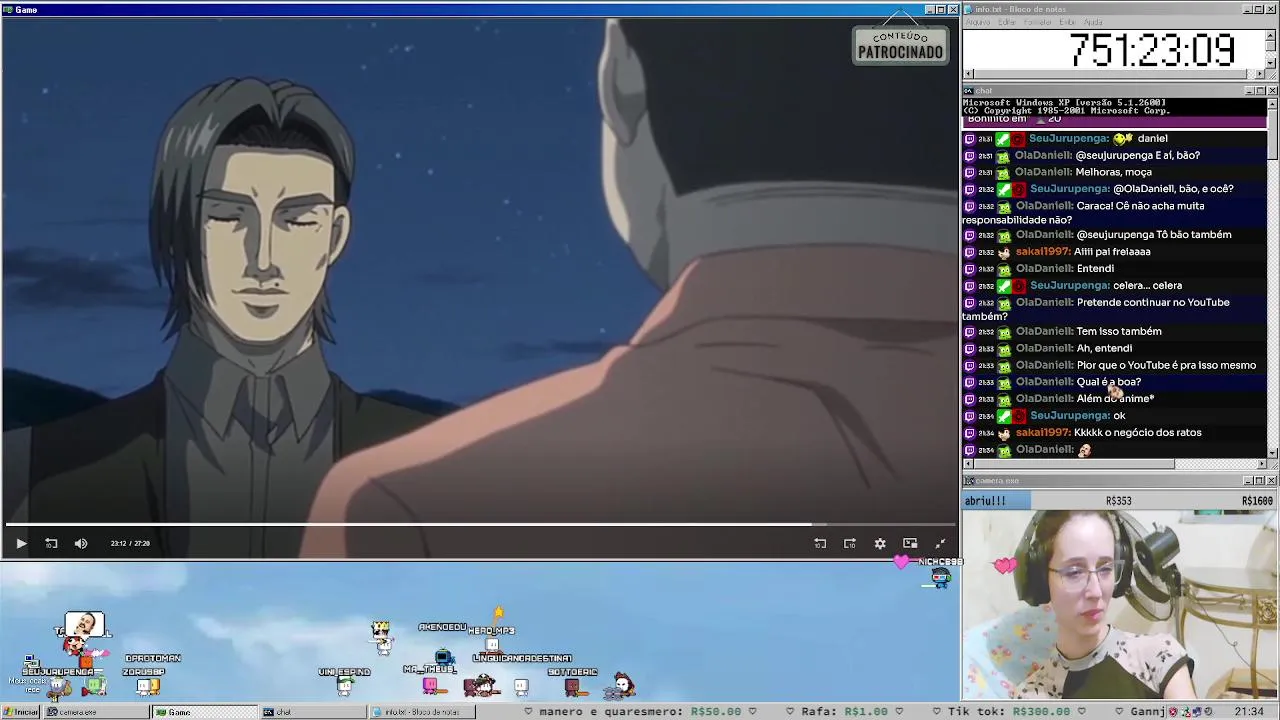Image resolution: width=1280 pixels, height=720 pixels.
Task: Click green badge on 'Entendi' message
Action: click(x=1004, y=270)
